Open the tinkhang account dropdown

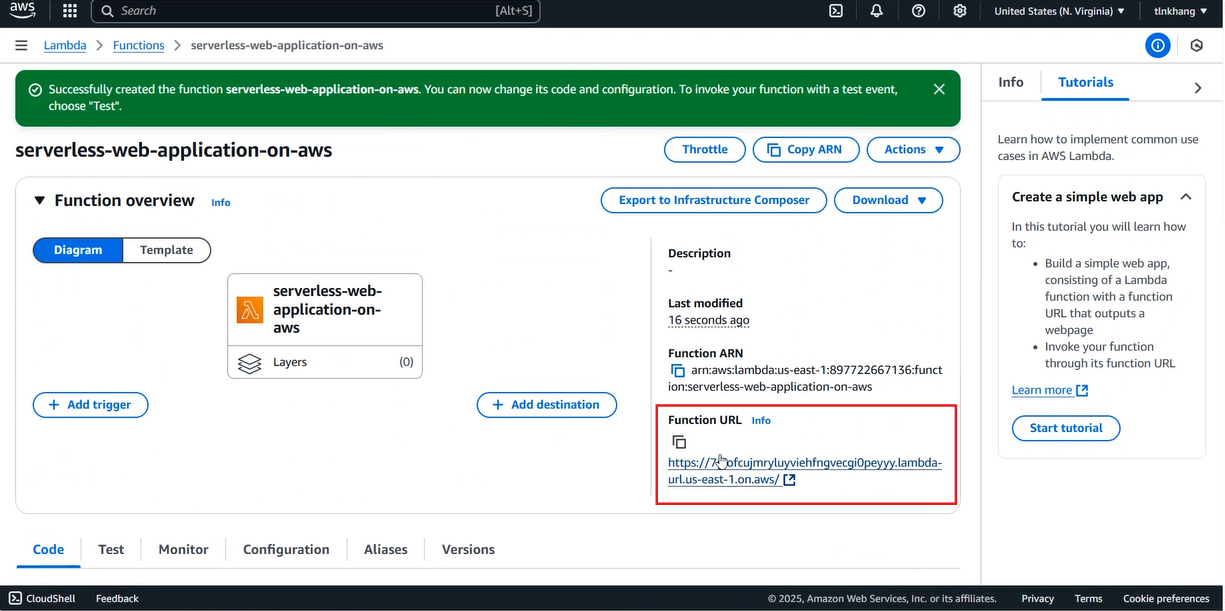click(x=1182, y=11)
